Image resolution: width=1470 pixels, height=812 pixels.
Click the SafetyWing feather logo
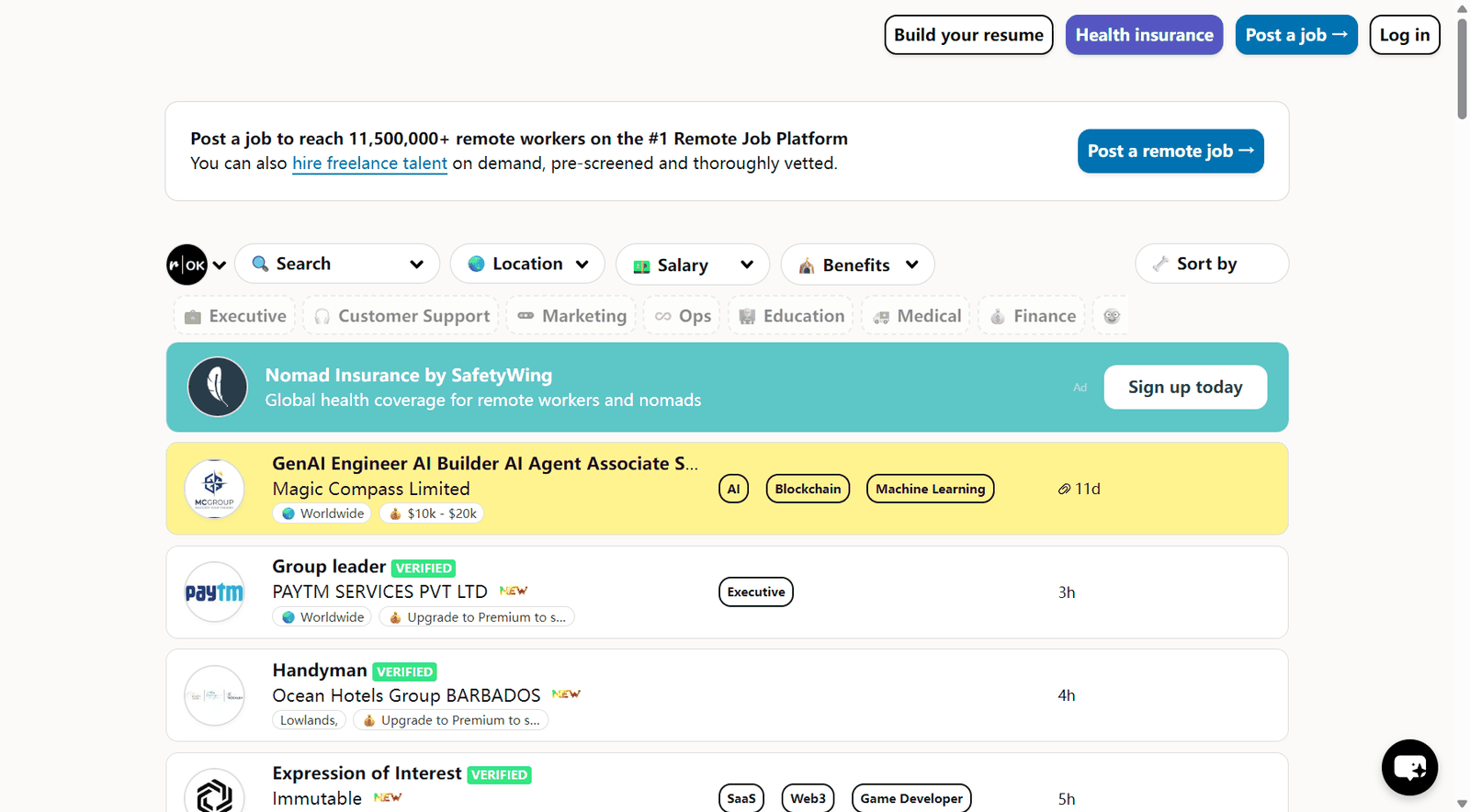point(218,387)
